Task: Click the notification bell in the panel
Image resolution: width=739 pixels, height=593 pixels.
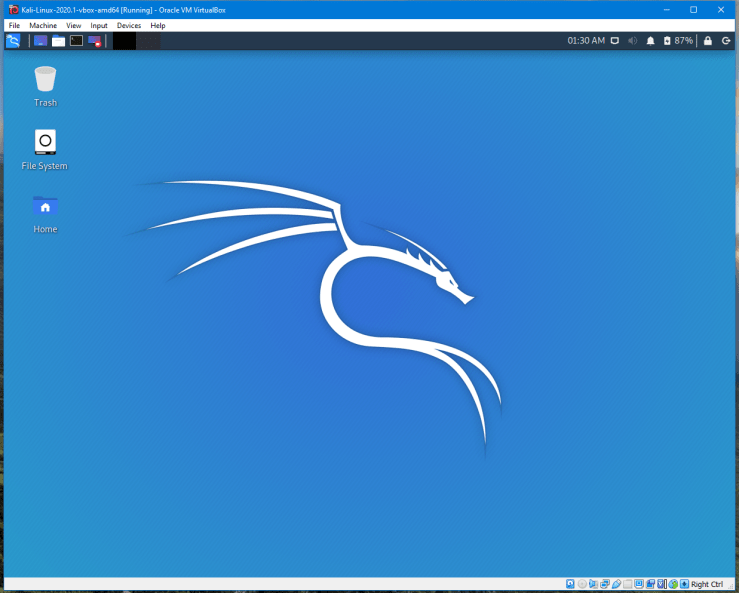Action: [x=650, y=41]
